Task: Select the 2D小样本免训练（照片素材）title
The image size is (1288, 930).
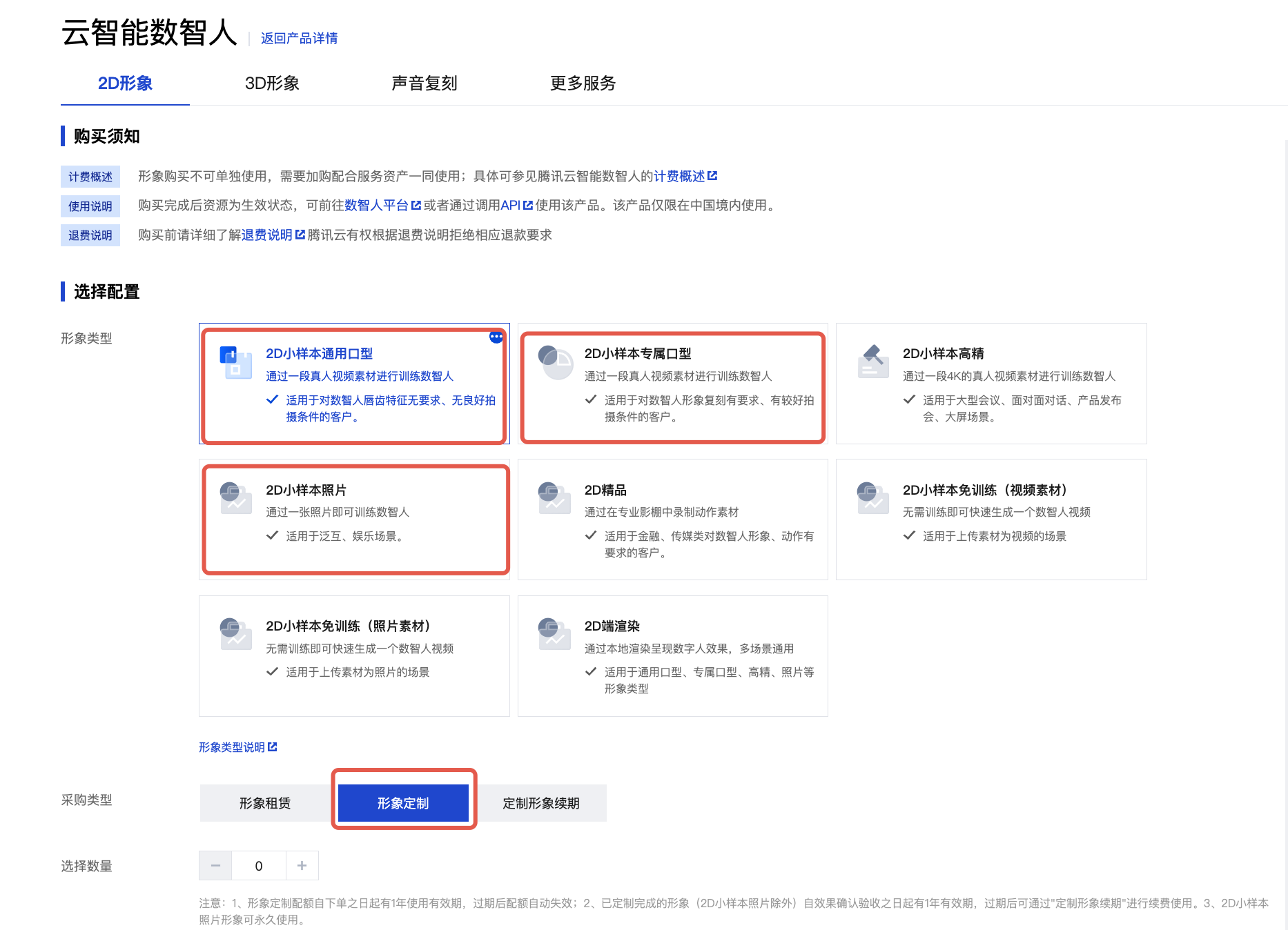Action: click(x=351, y=626)
